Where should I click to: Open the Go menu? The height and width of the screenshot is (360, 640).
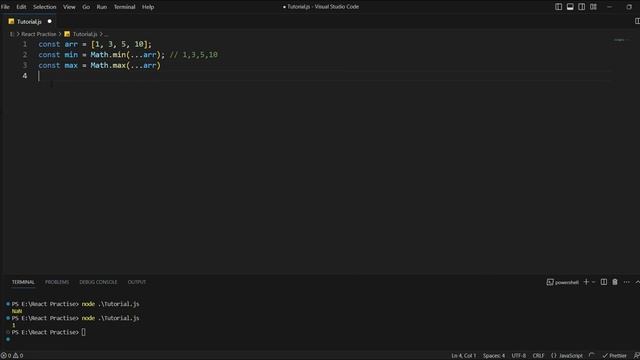(86, 7)
